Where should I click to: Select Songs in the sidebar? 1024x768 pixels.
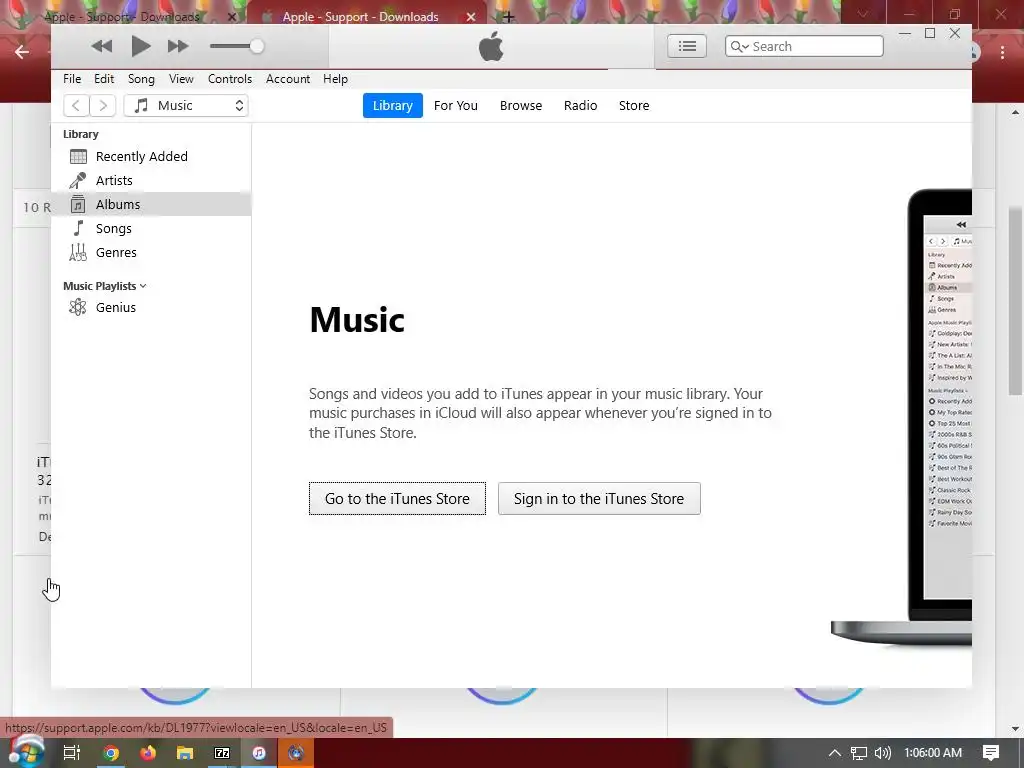[x=151, y=229]
